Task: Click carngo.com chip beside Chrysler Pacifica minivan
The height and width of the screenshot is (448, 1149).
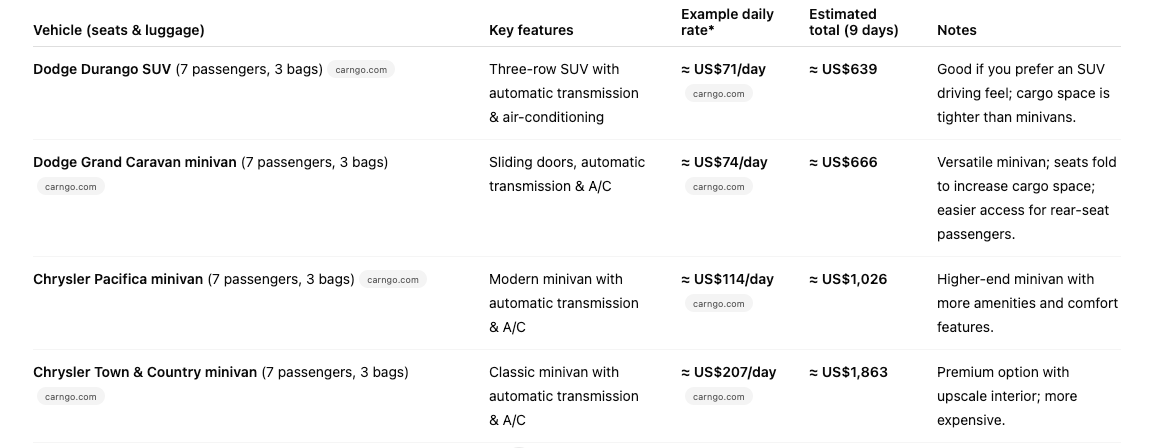Action: pyautogui.click(x=393, y=280)
